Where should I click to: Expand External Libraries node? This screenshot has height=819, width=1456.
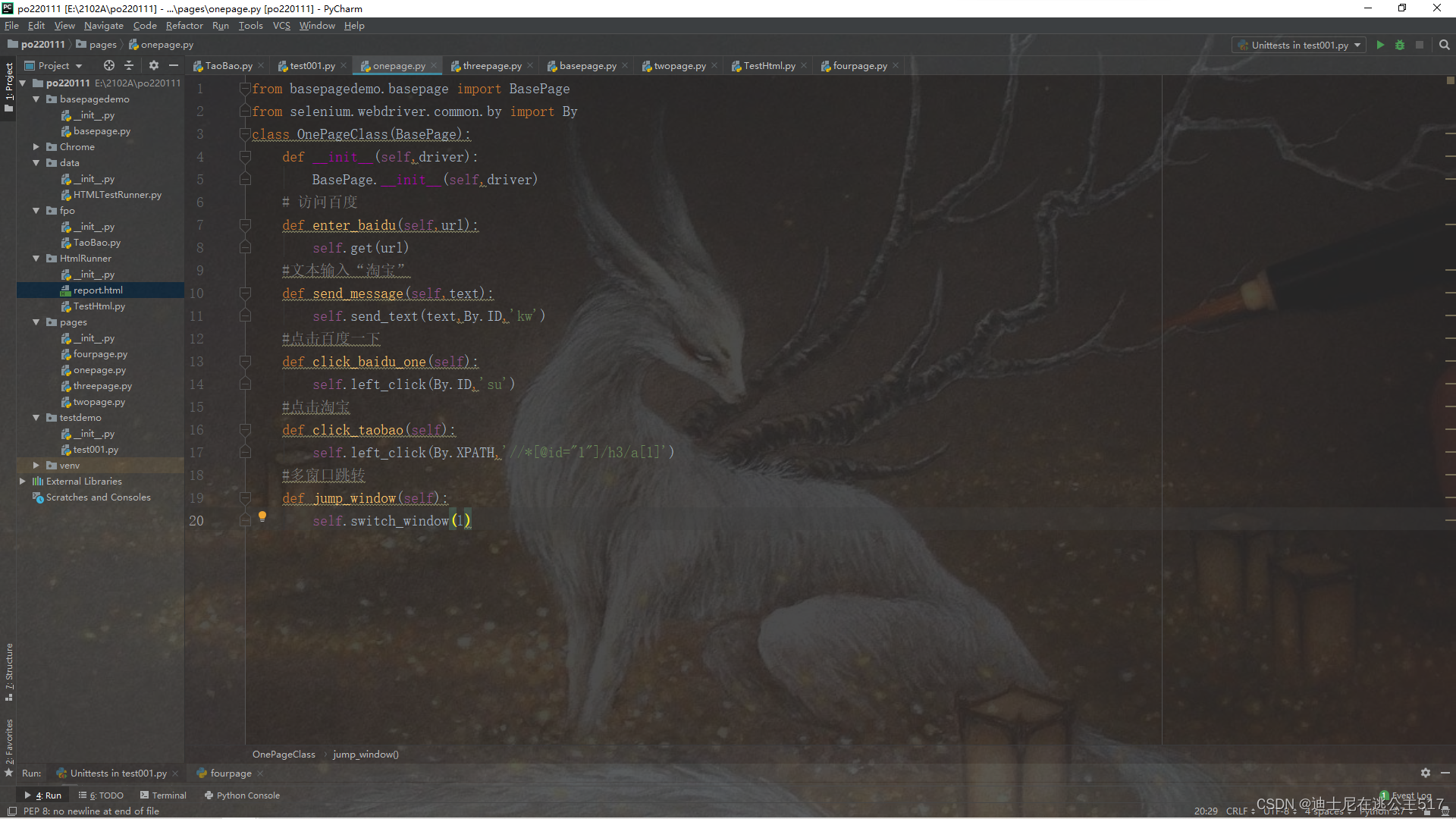pyautogui.click(x=22, y=482)
